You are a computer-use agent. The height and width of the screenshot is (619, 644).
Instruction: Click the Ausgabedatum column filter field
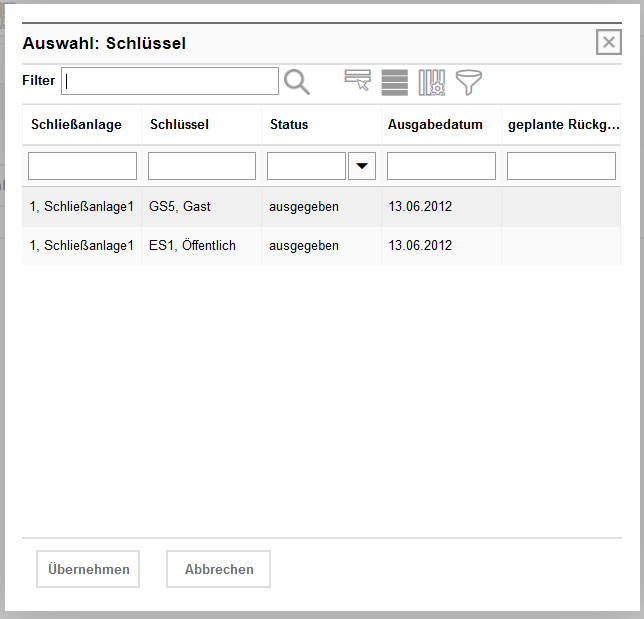(441, 166)
